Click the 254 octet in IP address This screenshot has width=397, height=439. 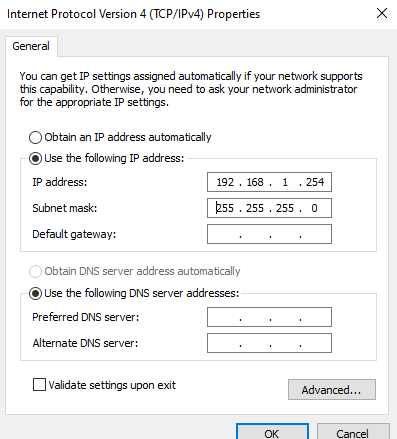click(x=315, y=182)
